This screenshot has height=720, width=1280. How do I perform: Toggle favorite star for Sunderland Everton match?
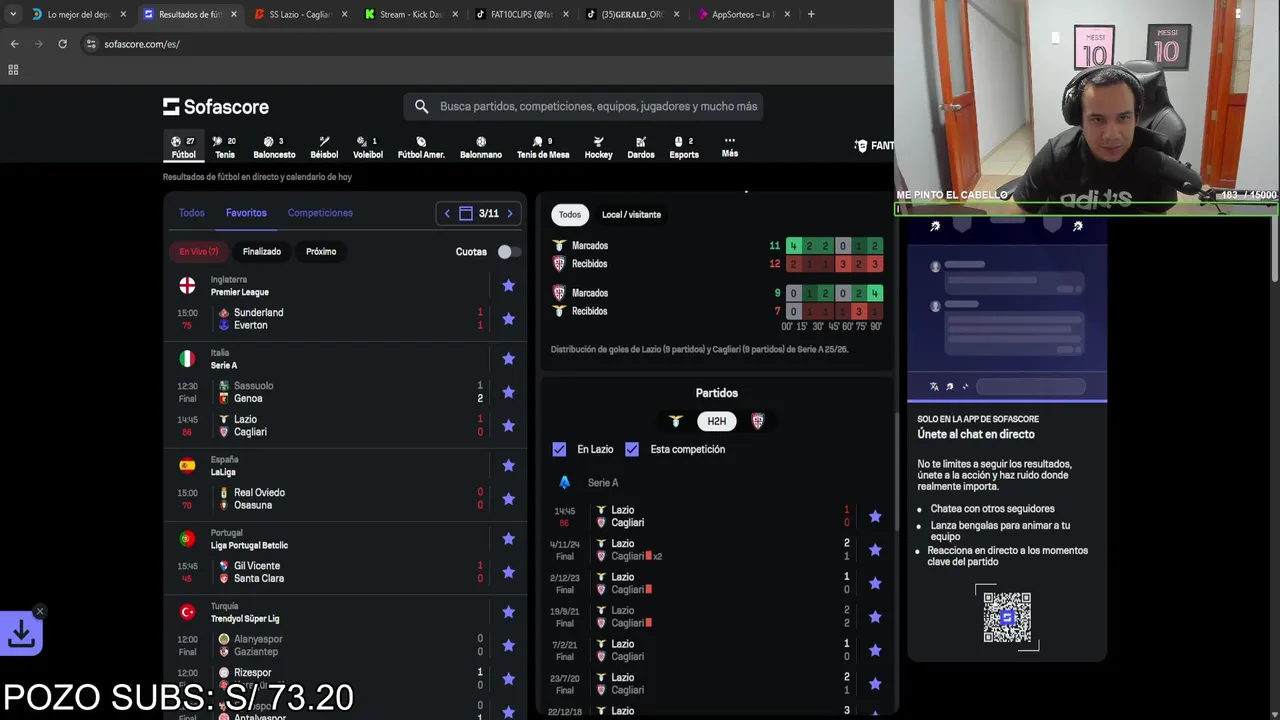pyautogui.click(x=508, y=319)
